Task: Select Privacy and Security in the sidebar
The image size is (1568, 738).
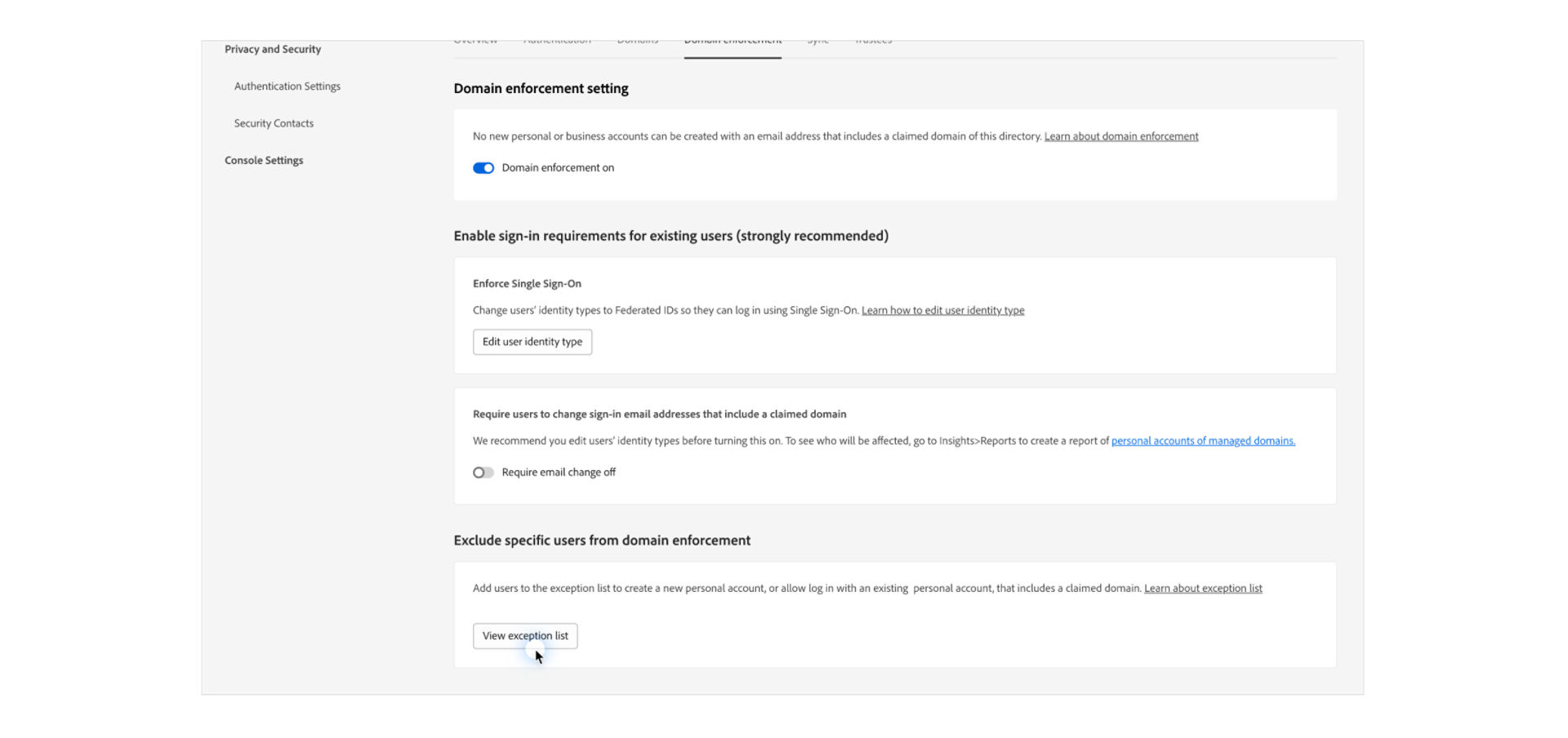Action: click(x=273, y=49)
